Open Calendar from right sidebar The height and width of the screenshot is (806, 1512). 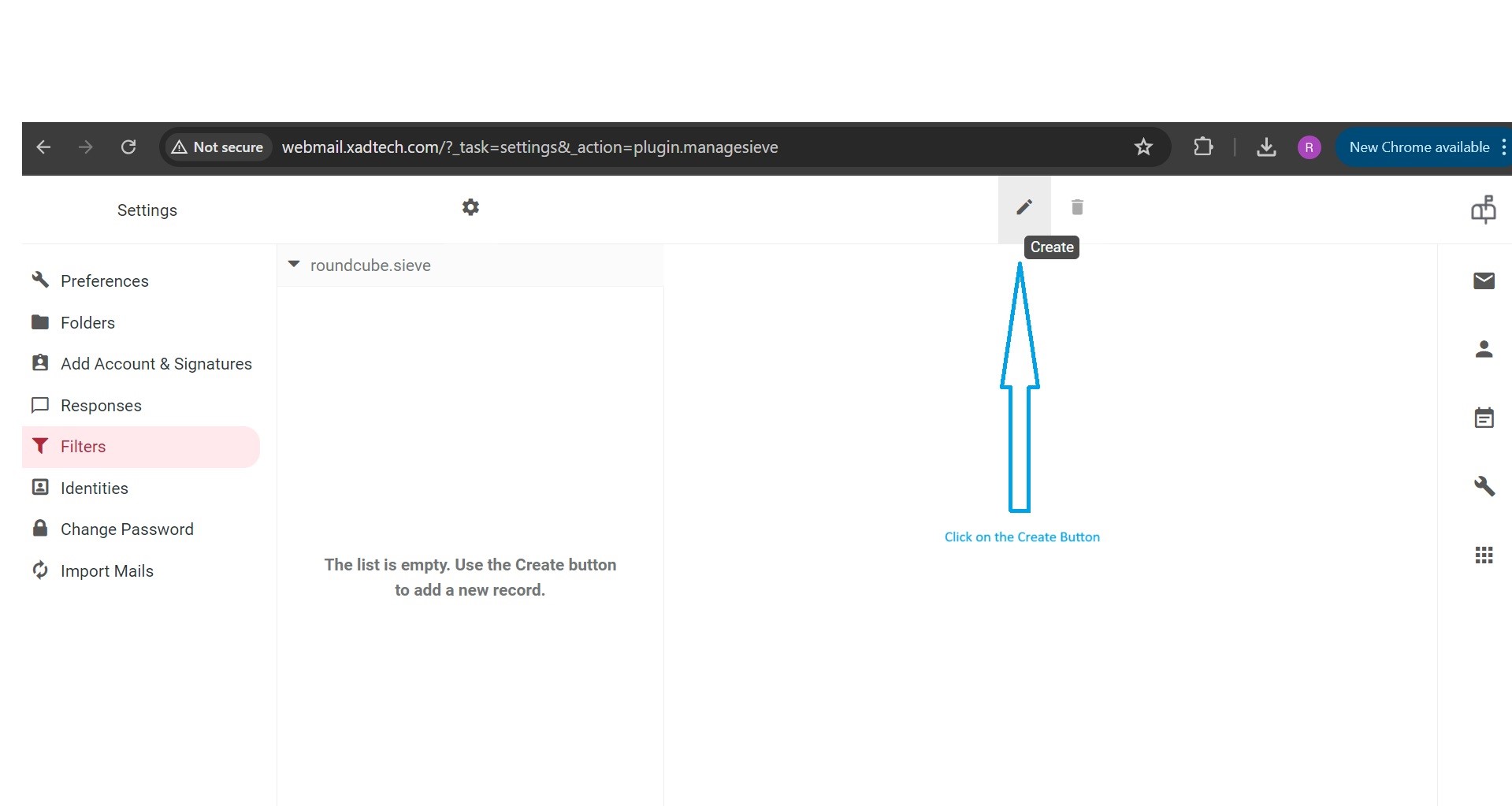pyautogui.click(x=1484, y=418)
